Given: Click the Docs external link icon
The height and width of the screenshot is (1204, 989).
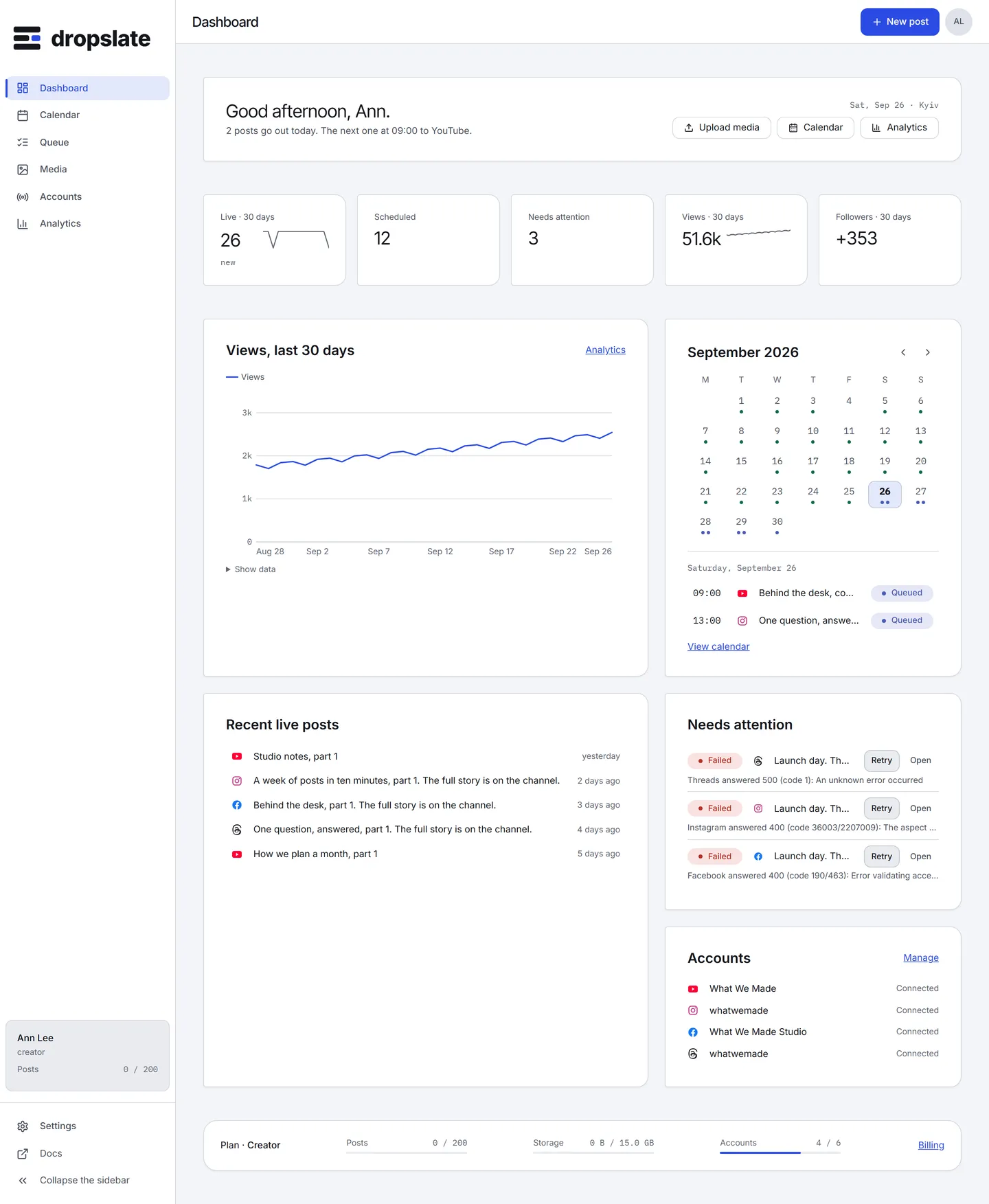Looking at the screenshot, I should [23, 1154].
